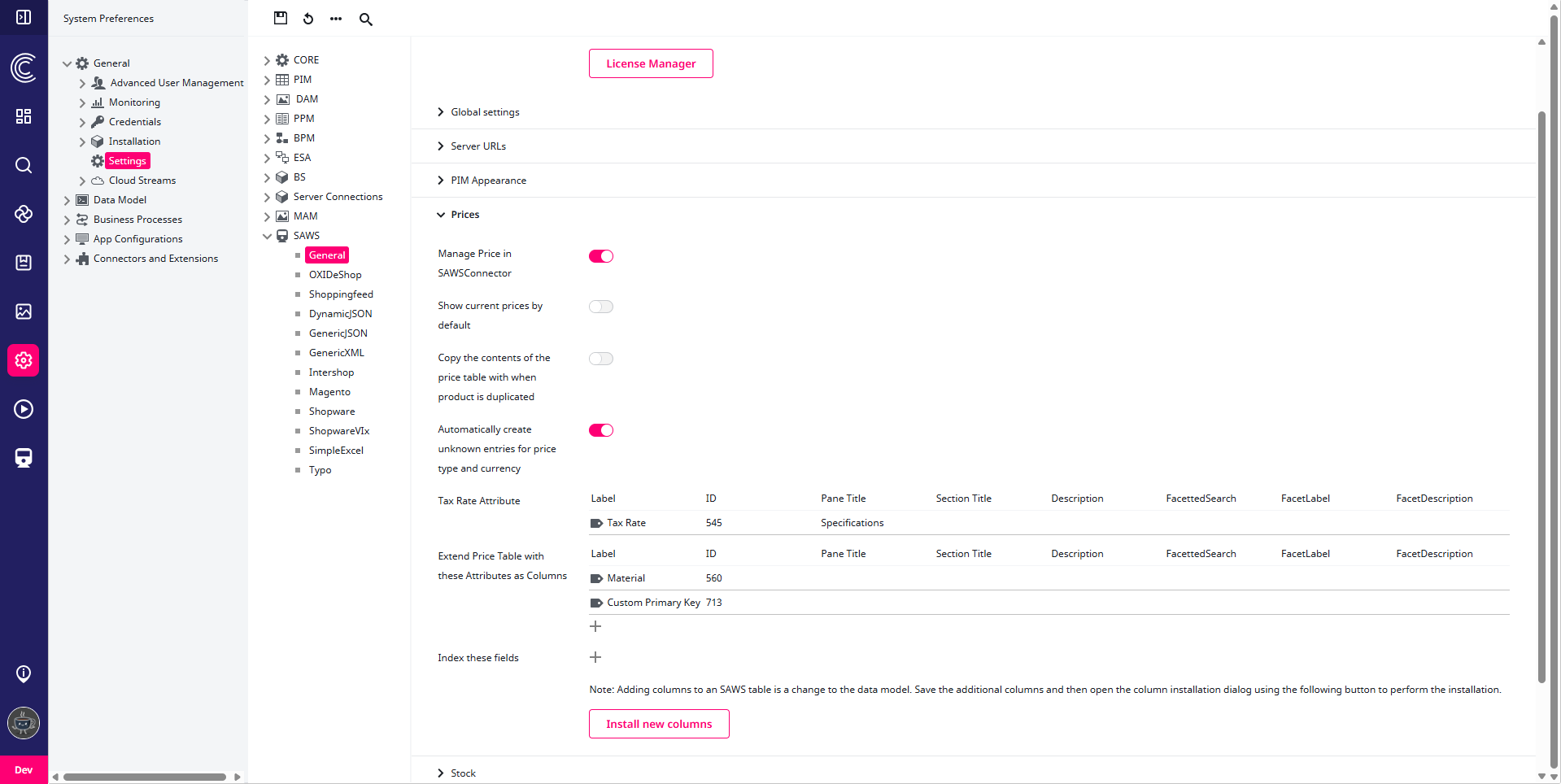The image size is (1561, 784).
Task: Enable Show current prices by default
Action: 601,307
